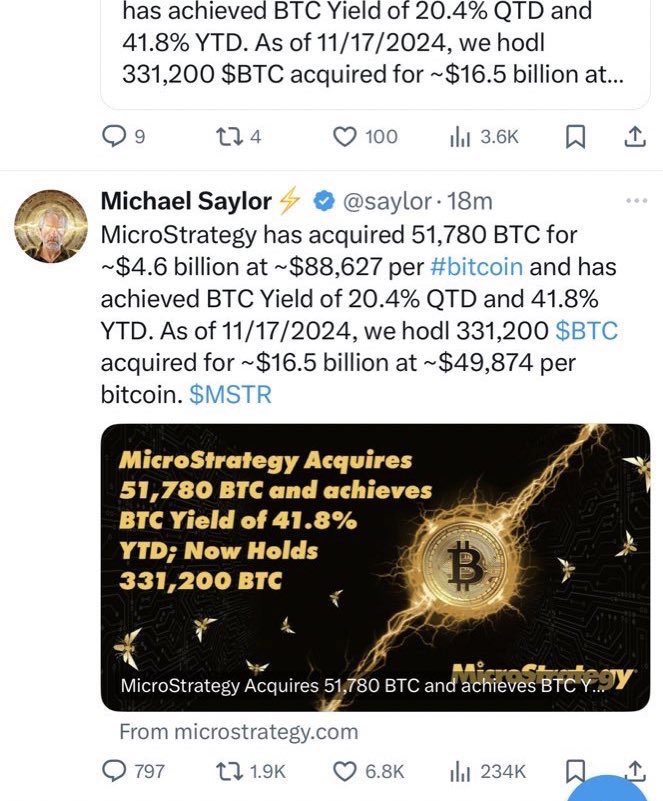Image resolution: width=663 pixels, height=801 pixels.
Task: Bookmark the top tweet
Action: click(x=575, y=136)
